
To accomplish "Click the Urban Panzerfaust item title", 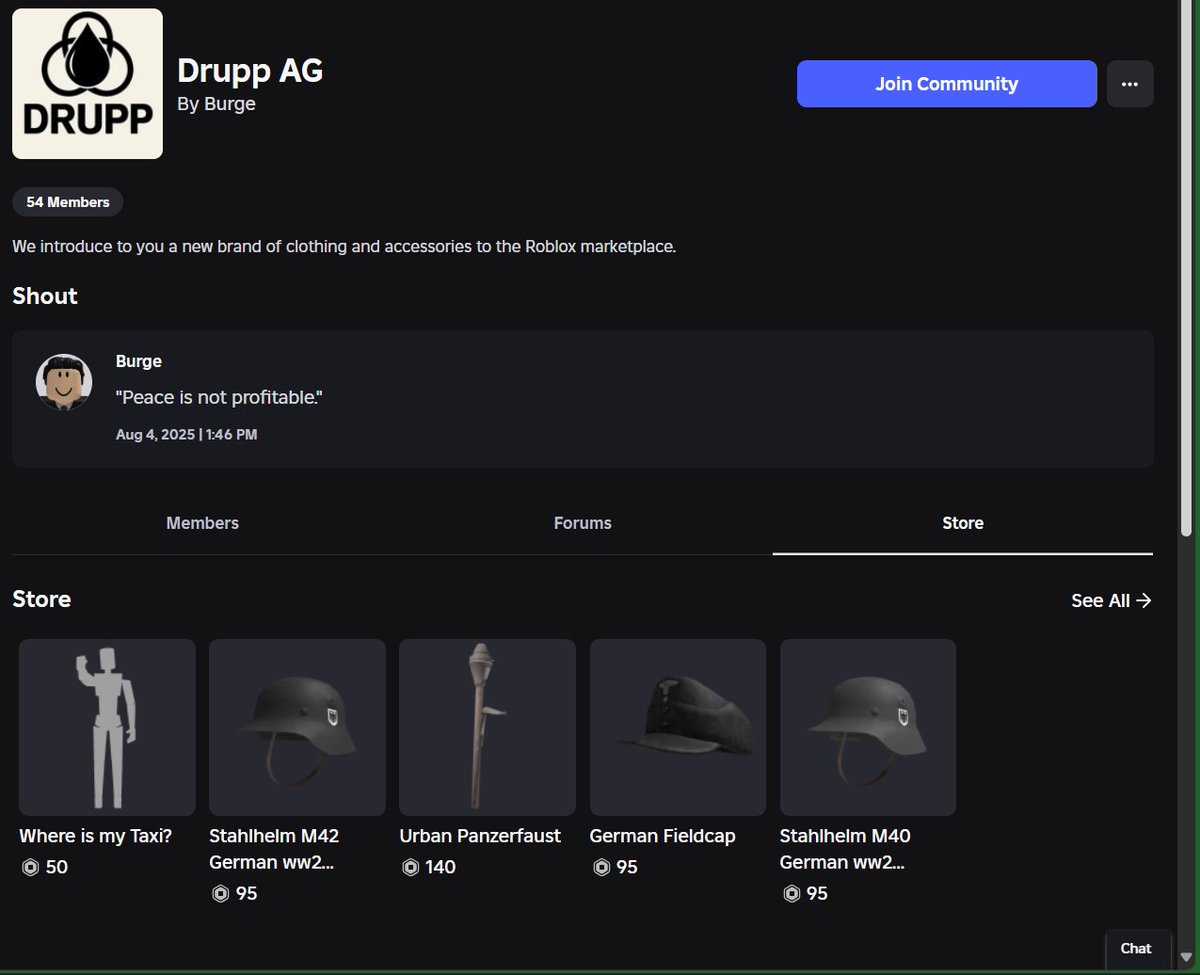I will tap(480, 836).
